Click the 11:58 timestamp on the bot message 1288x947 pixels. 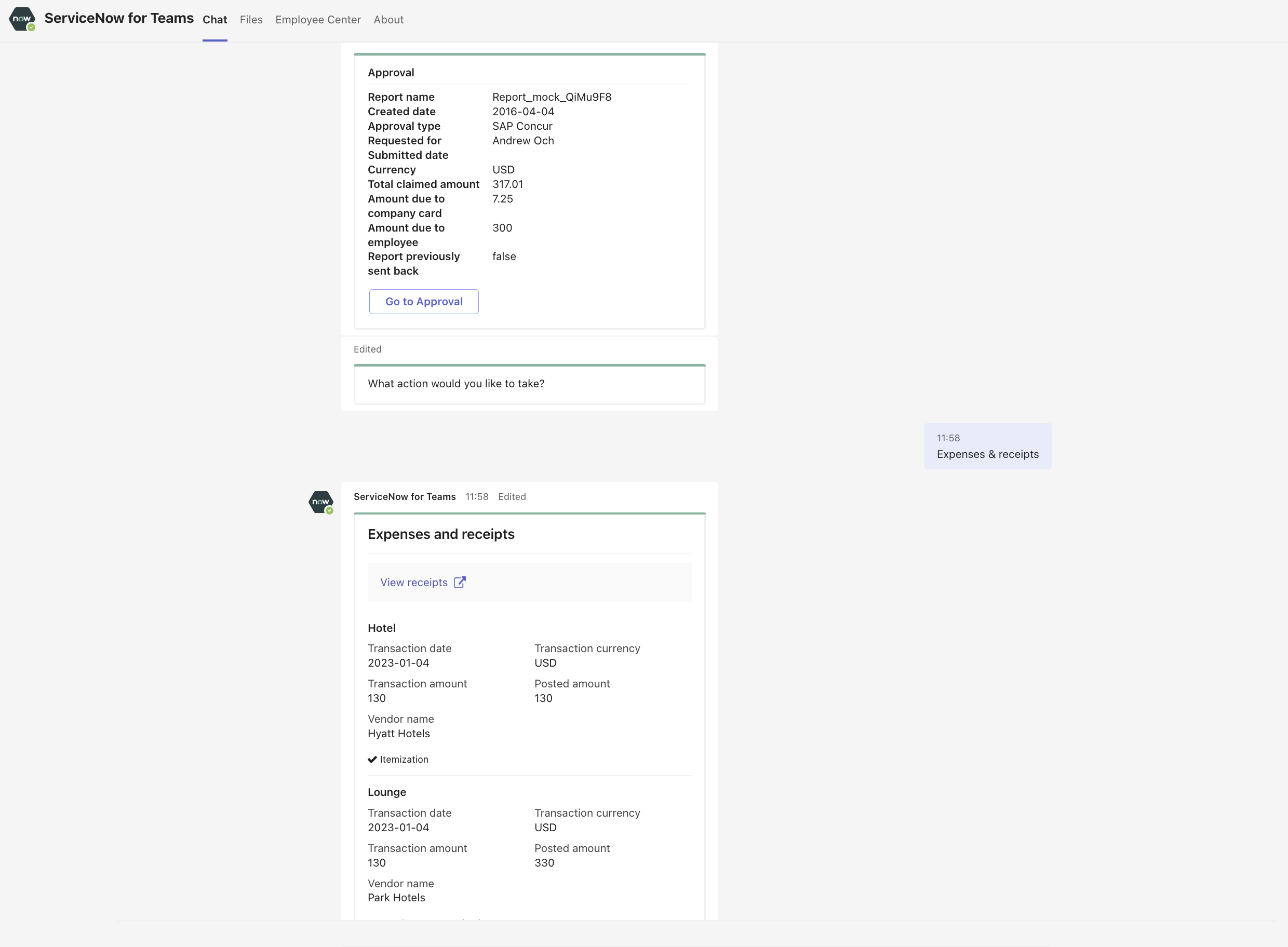[477, 496]
